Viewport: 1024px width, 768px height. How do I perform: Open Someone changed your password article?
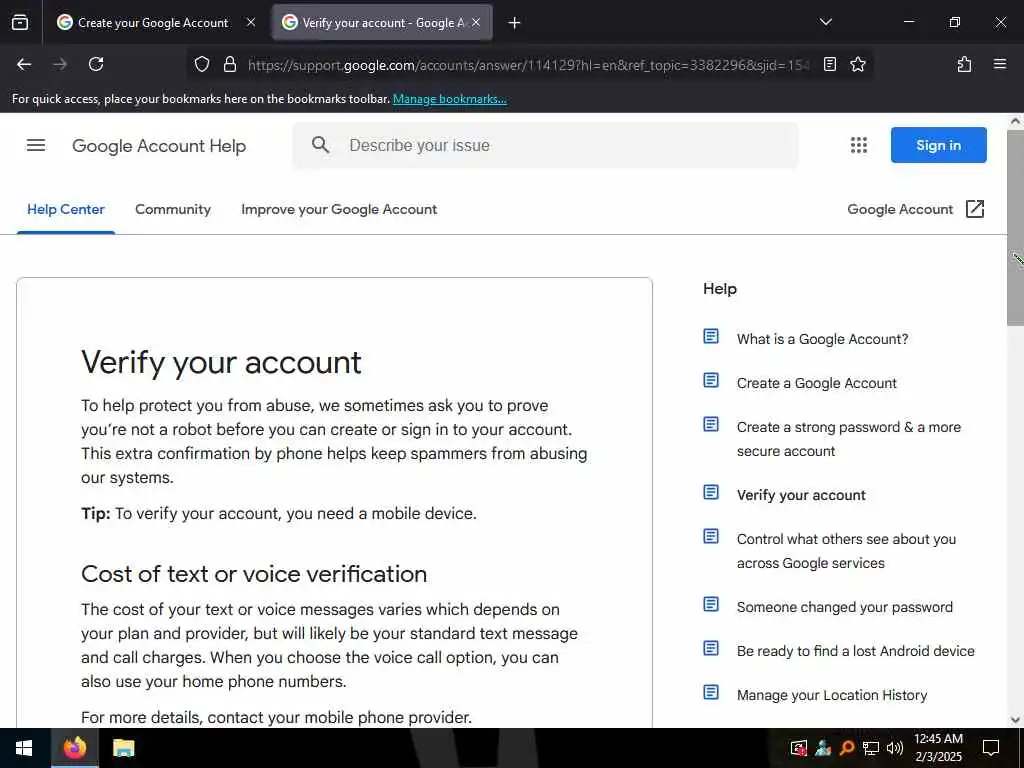tap(844, 607)
